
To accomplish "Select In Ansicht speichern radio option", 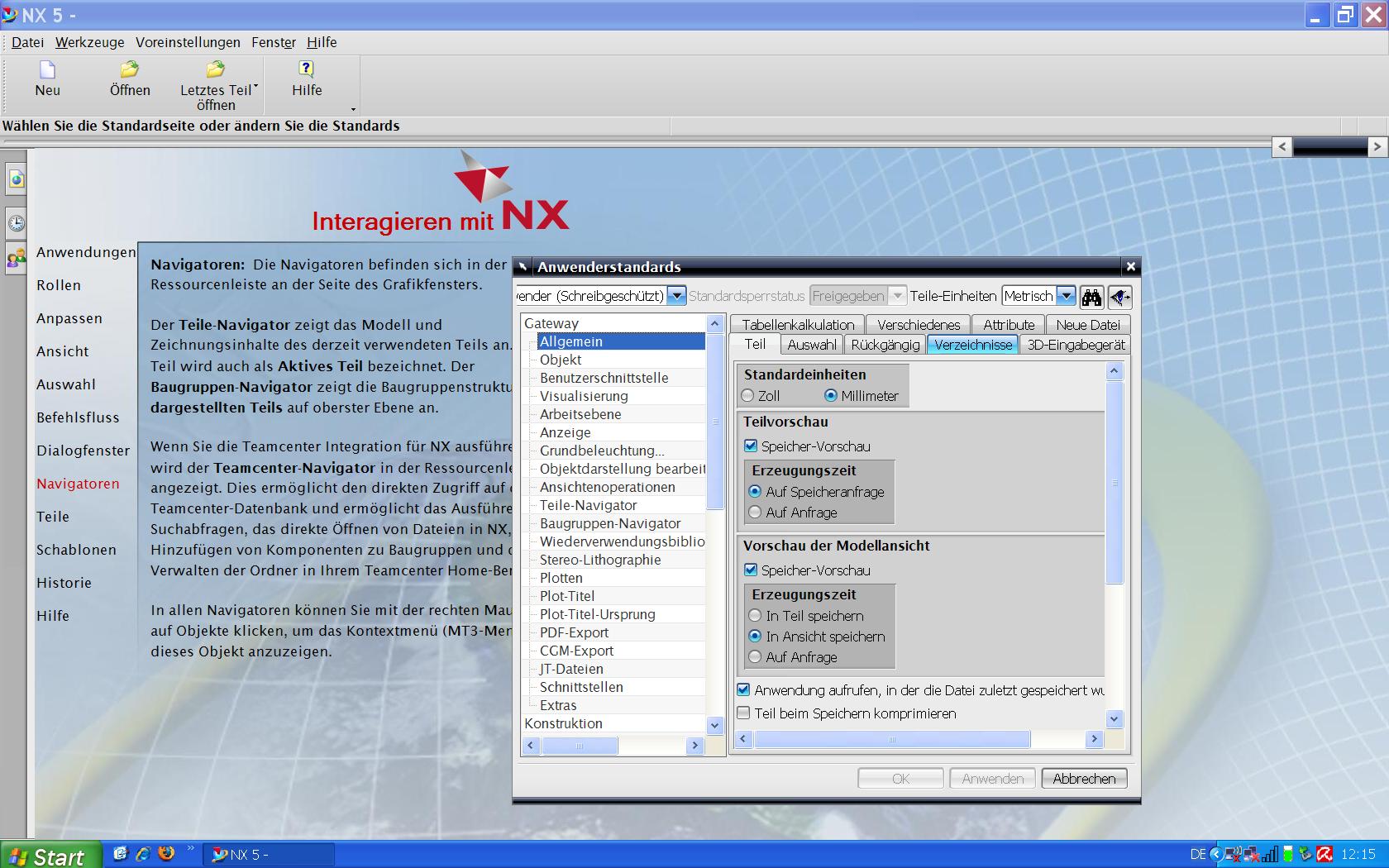I will coord(755,636).
